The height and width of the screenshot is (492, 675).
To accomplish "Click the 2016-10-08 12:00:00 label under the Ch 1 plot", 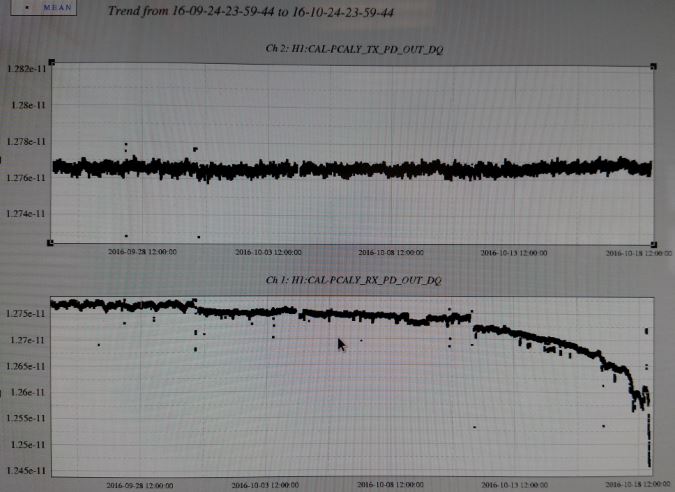I will tap(390, 485).
